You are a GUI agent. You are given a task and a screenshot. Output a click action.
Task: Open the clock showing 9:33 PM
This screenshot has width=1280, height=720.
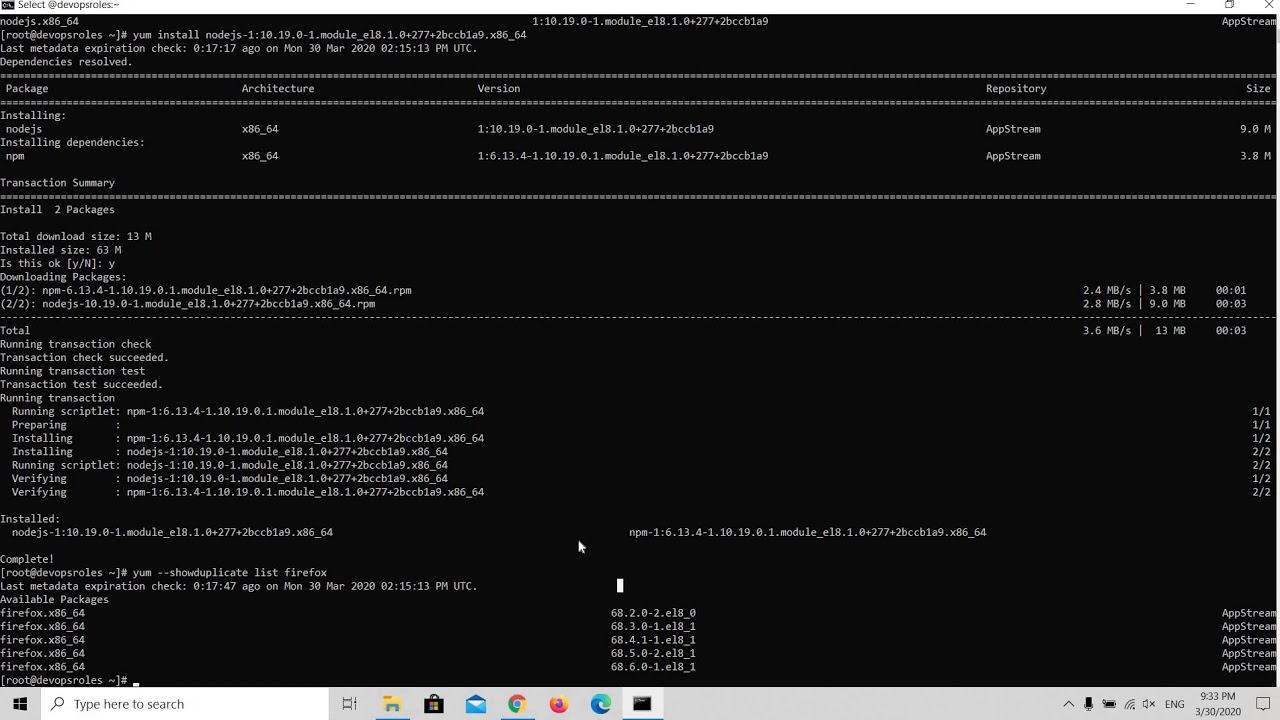1217,704
